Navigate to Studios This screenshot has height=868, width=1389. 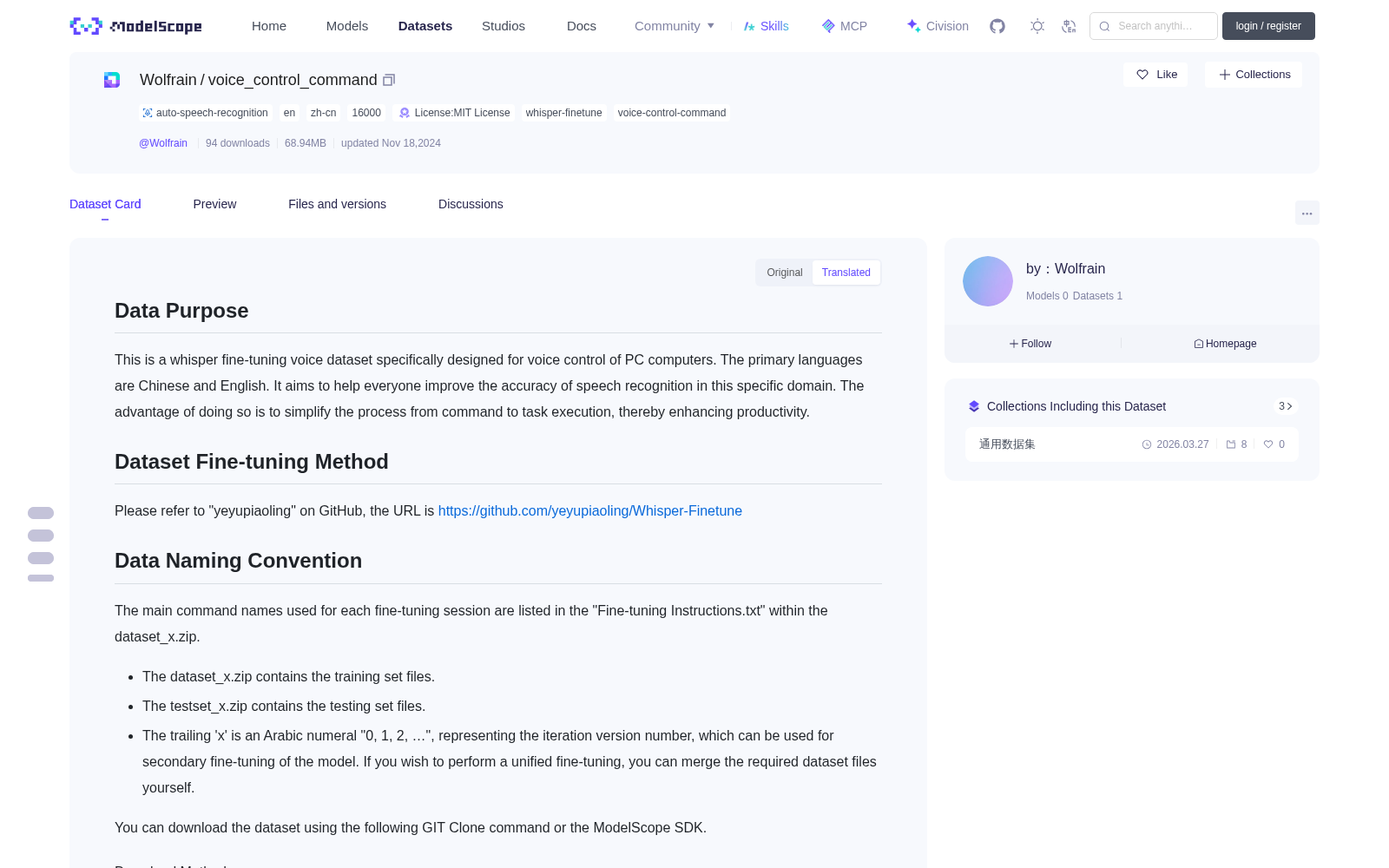(504, 26)
